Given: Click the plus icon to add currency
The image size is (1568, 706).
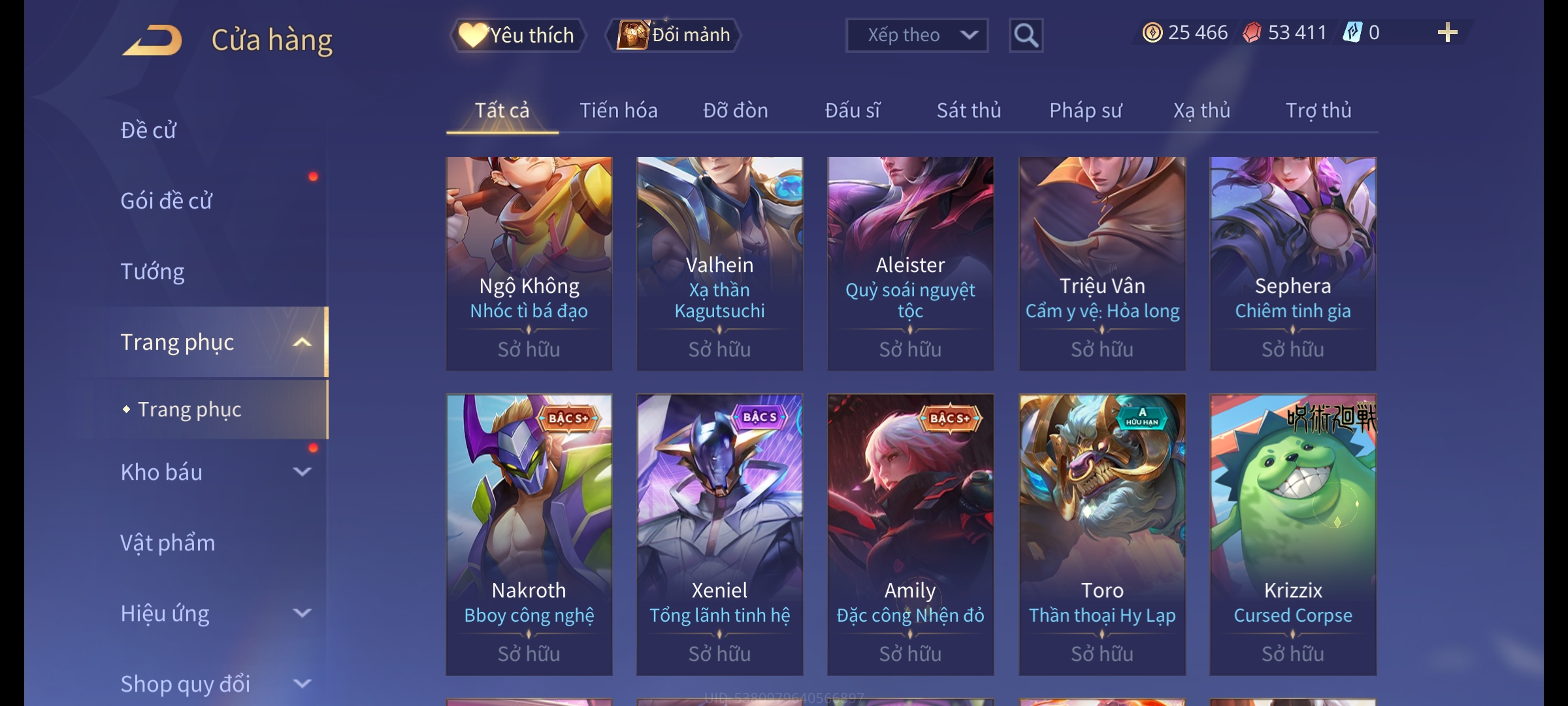Looking at the screenshot, I should (x=1447, y=33).
